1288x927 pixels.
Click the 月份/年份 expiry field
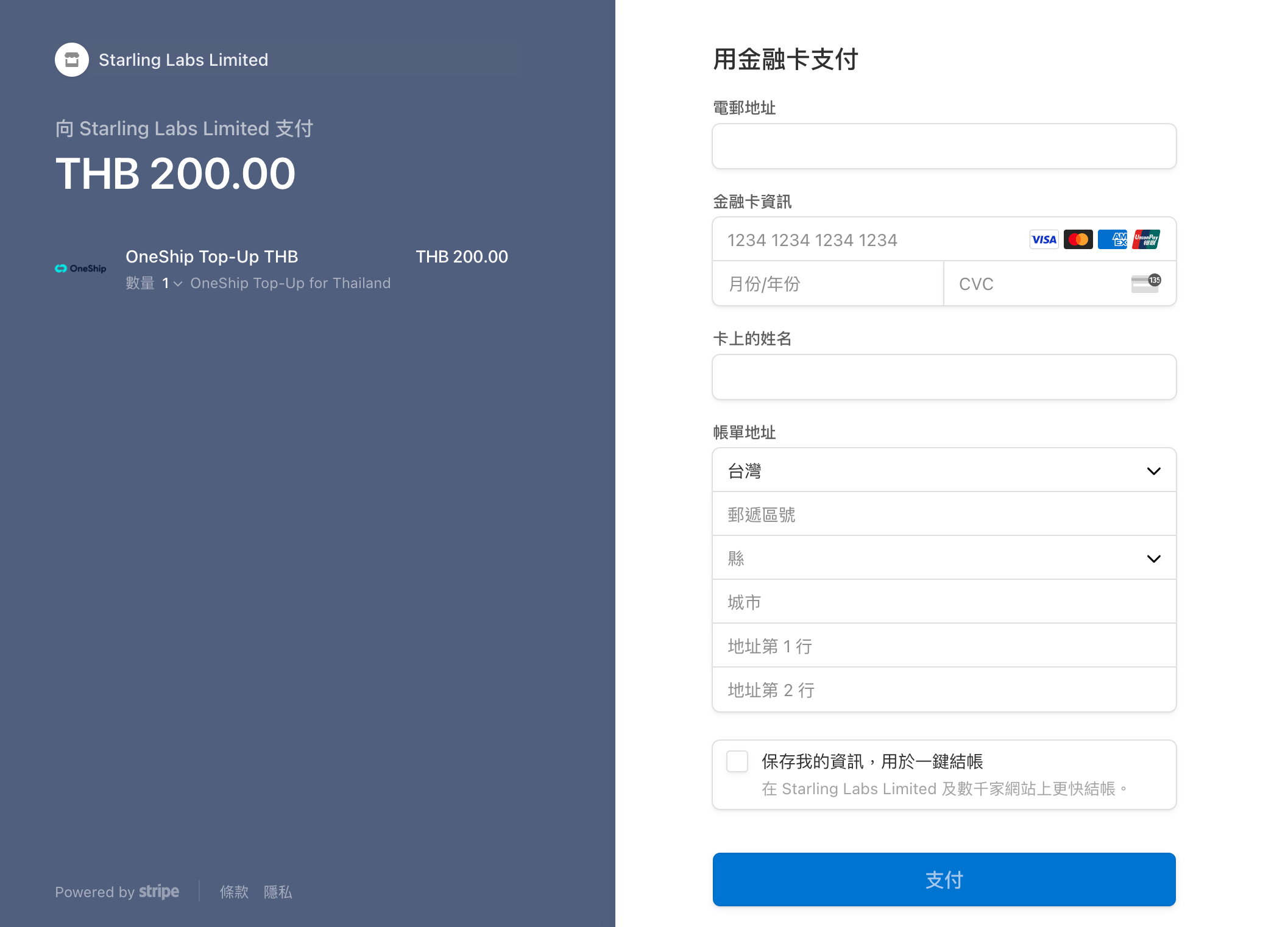(827, 284)
